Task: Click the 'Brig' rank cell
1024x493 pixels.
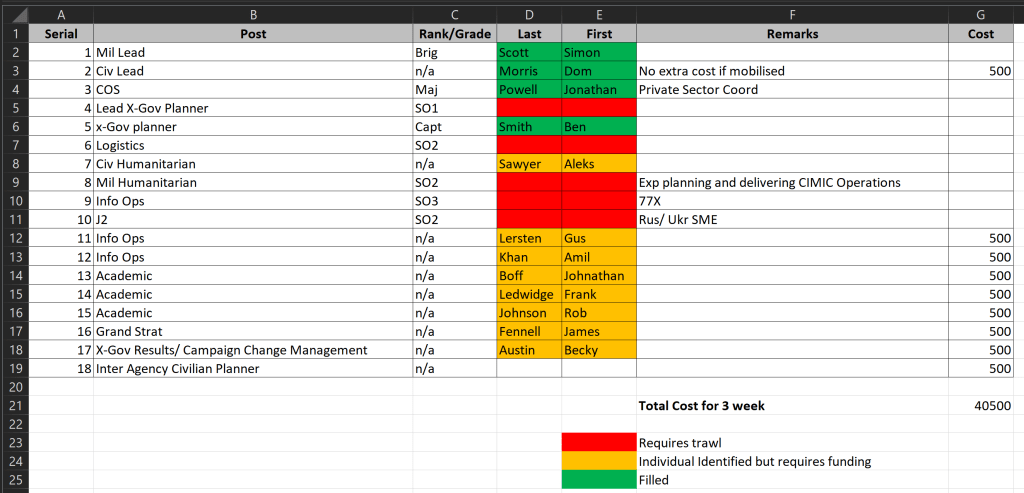Action: pos(455,52)
